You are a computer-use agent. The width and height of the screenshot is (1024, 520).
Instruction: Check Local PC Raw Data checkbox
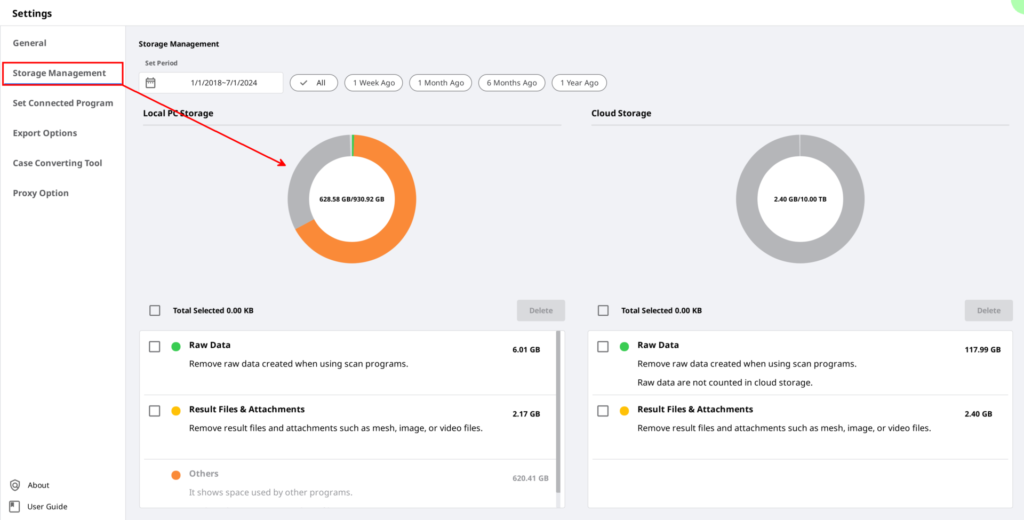(x=155, y=346)
